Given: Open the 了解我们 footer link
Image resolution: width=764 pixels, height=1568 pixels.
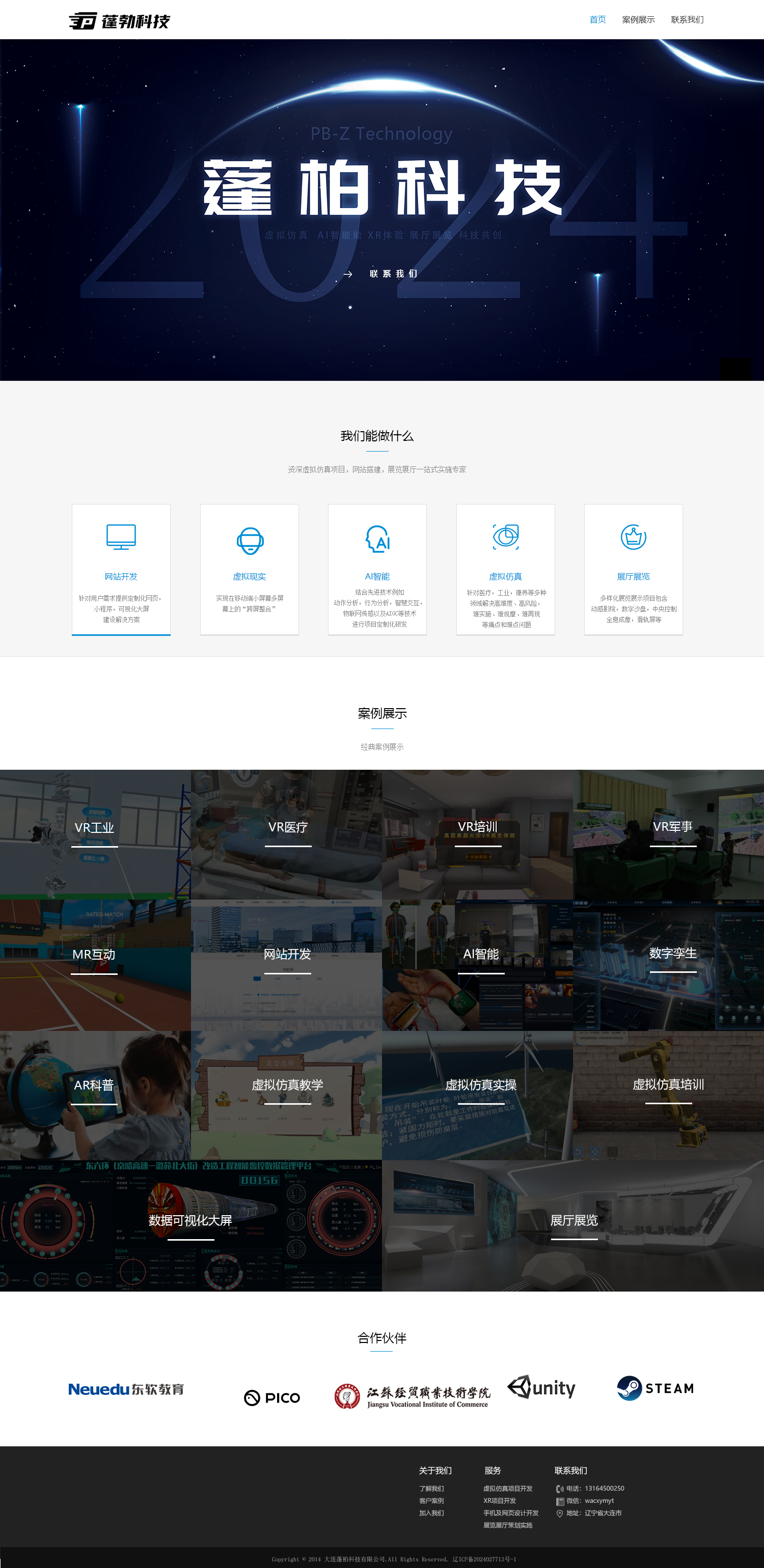Looking at the screenshot, I should [x=431, y=1488].
